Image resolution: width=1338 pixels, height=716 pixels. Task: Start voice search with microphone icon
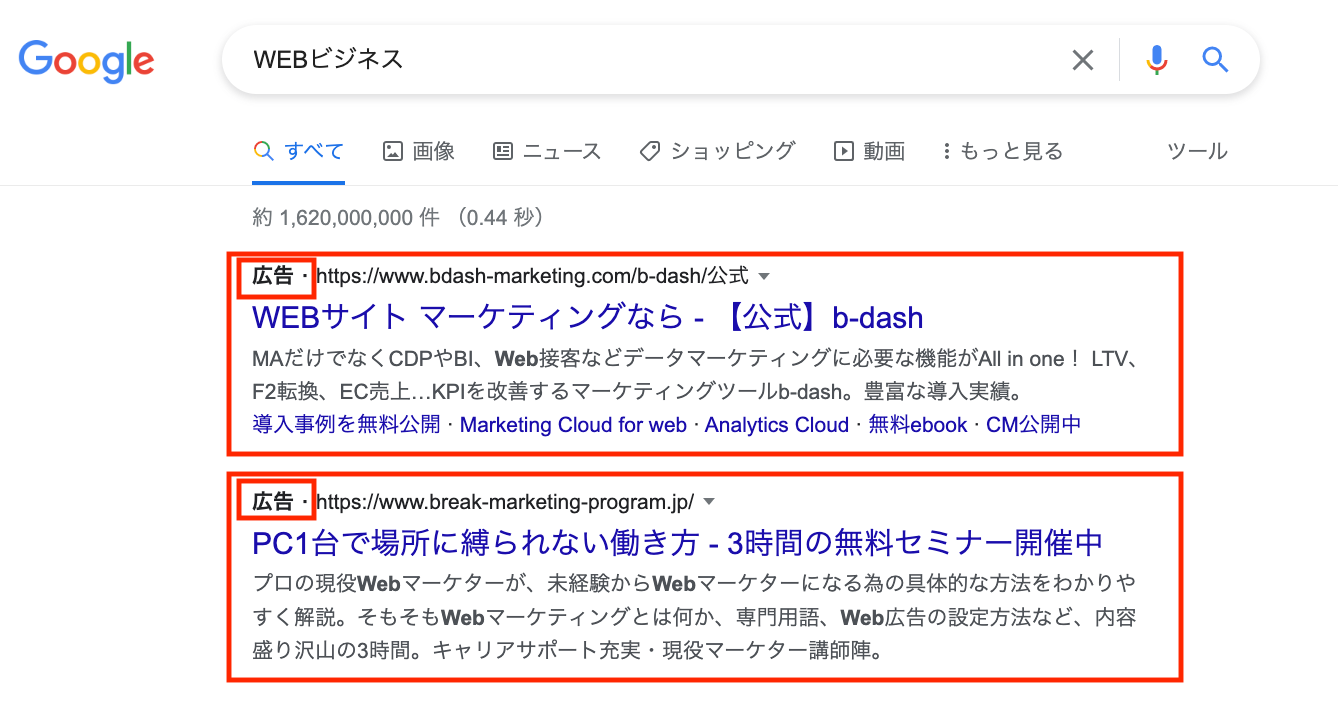(1156, 61)
